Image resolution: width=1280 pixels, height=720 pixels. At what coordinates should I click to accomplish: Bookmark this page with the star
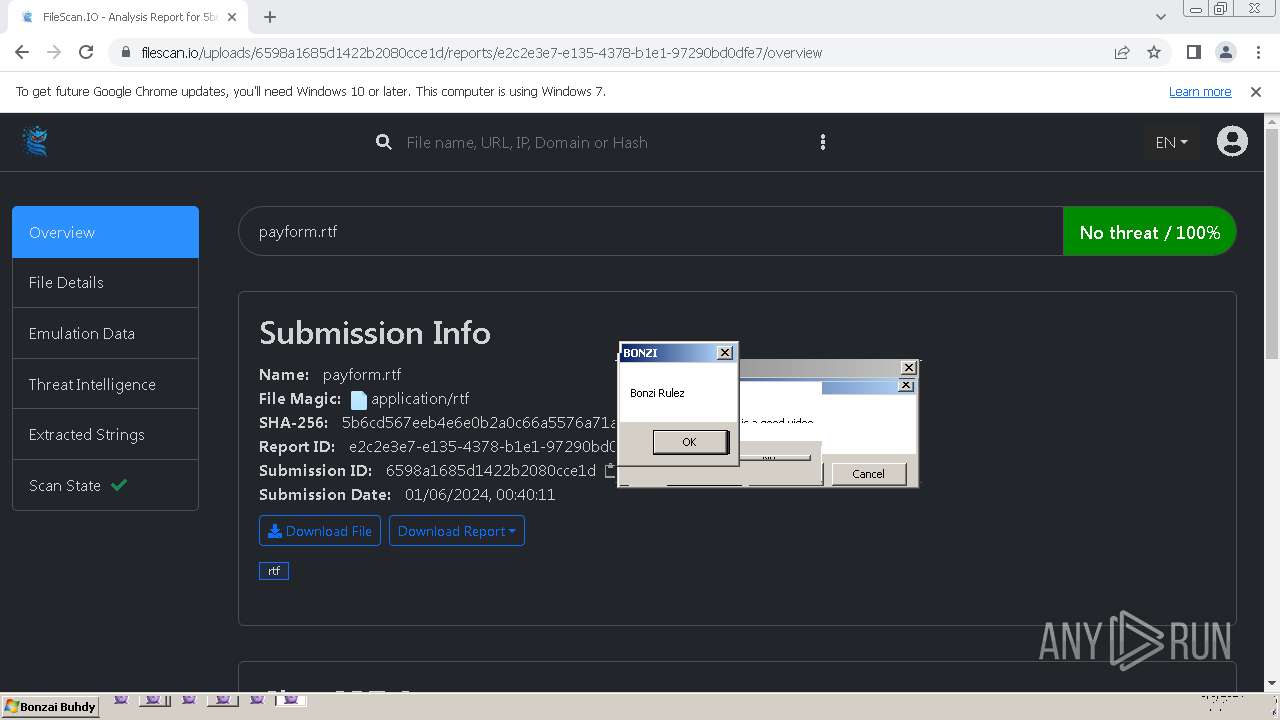[1154, 52]
